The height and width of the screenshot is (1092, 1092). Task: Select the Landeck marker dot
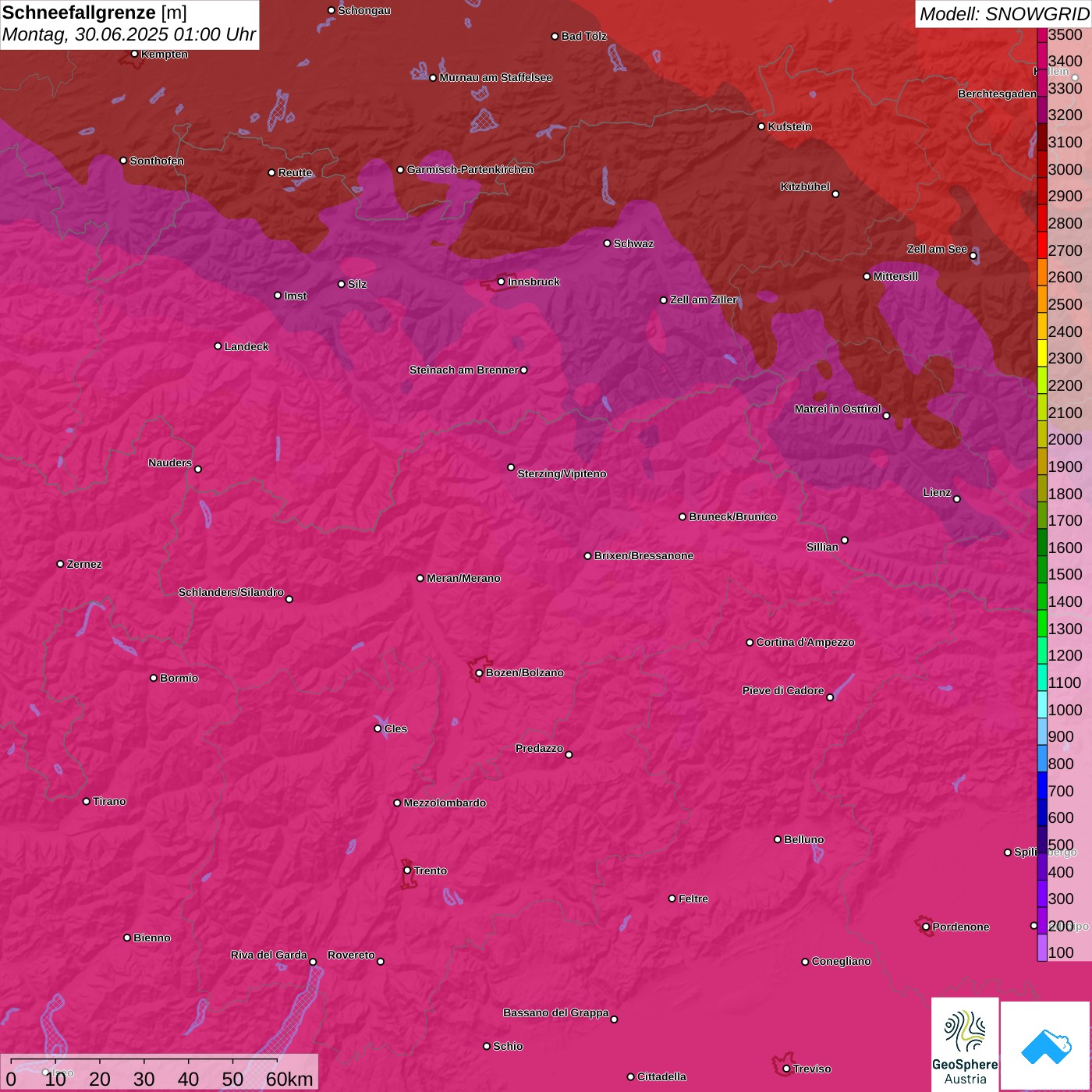218,346
